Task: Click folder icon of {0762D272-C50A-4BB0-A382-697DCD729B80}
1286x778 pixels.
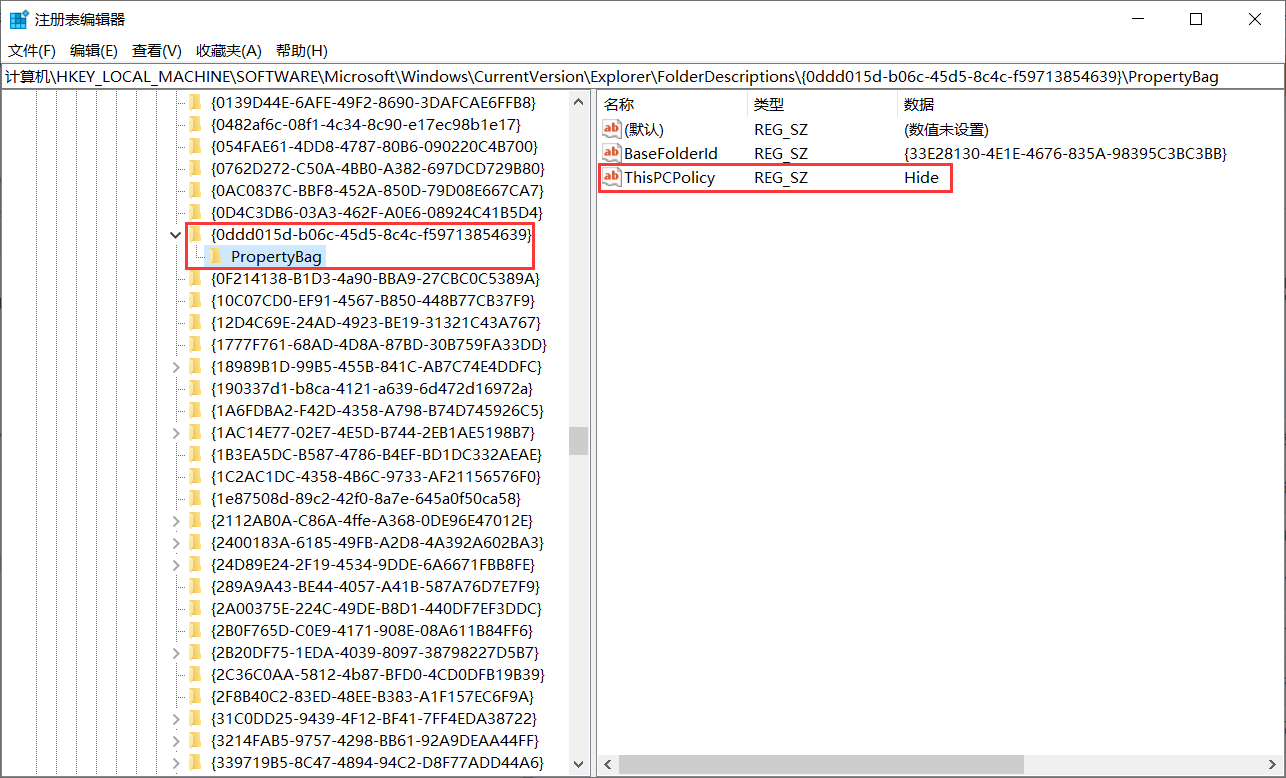Action: point(197,168)
